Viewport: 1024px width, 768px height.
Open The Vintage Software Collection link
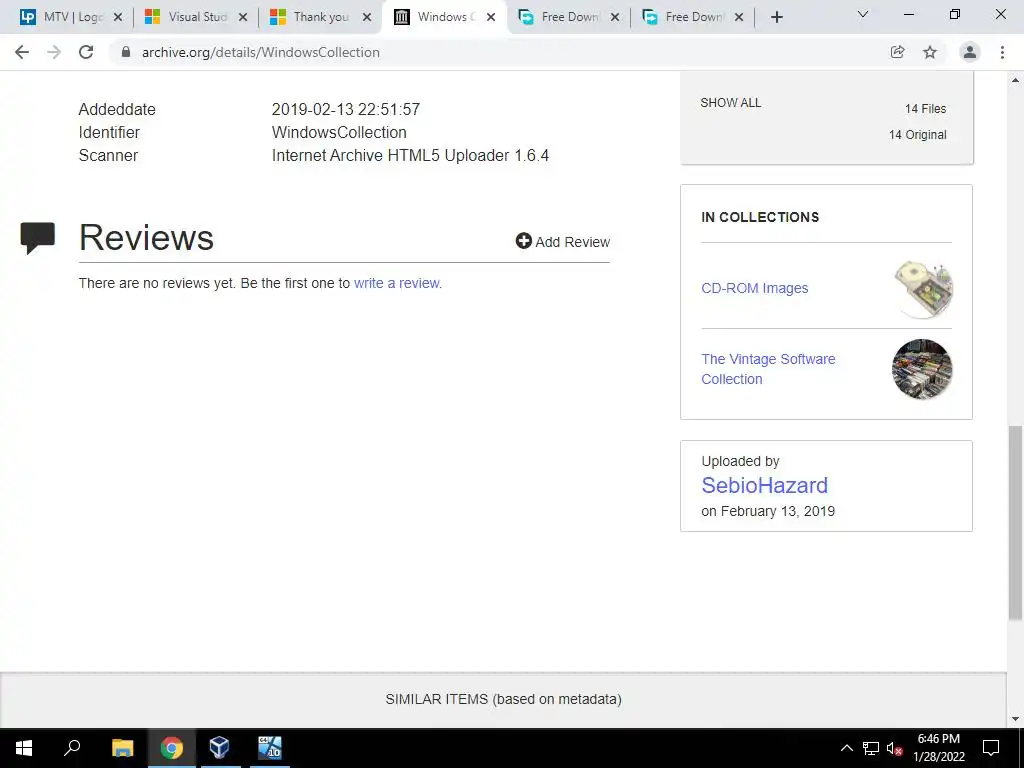pyautogui.click(x=768, y=369)
